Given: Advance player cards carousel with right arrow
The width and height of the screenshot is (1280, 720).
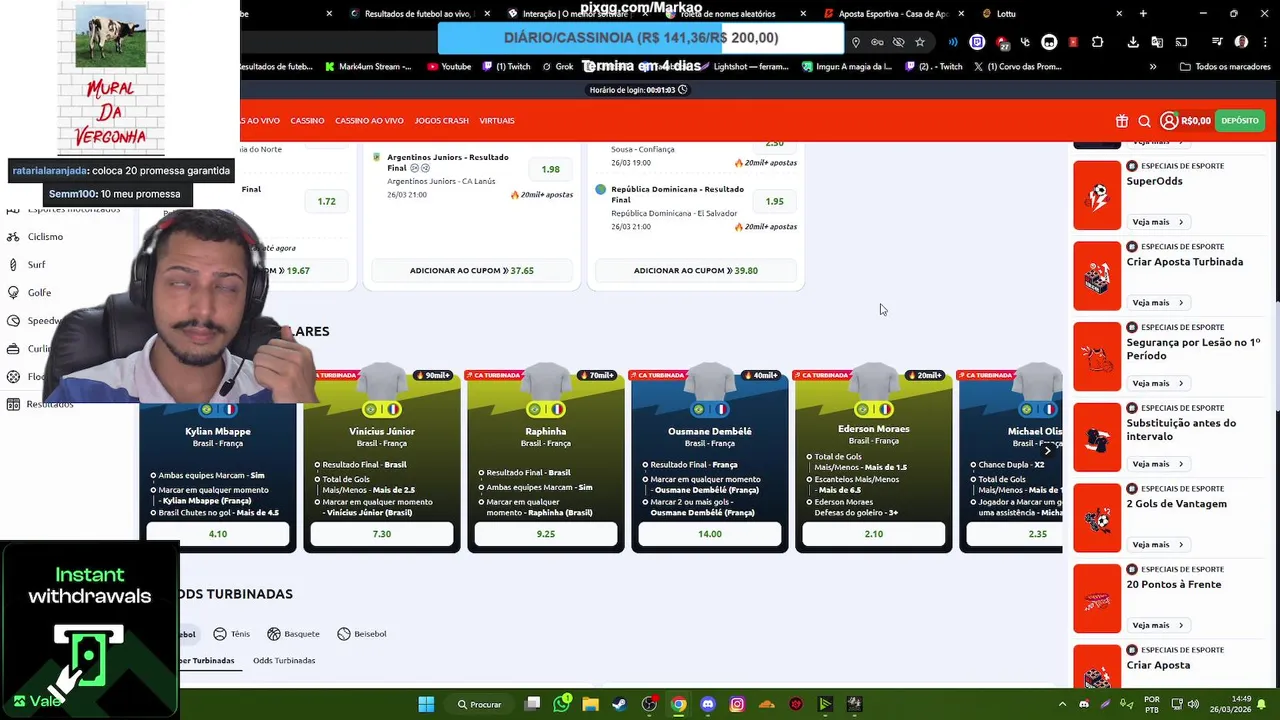Looking at the screenshot, I should tap(1047, 451).
